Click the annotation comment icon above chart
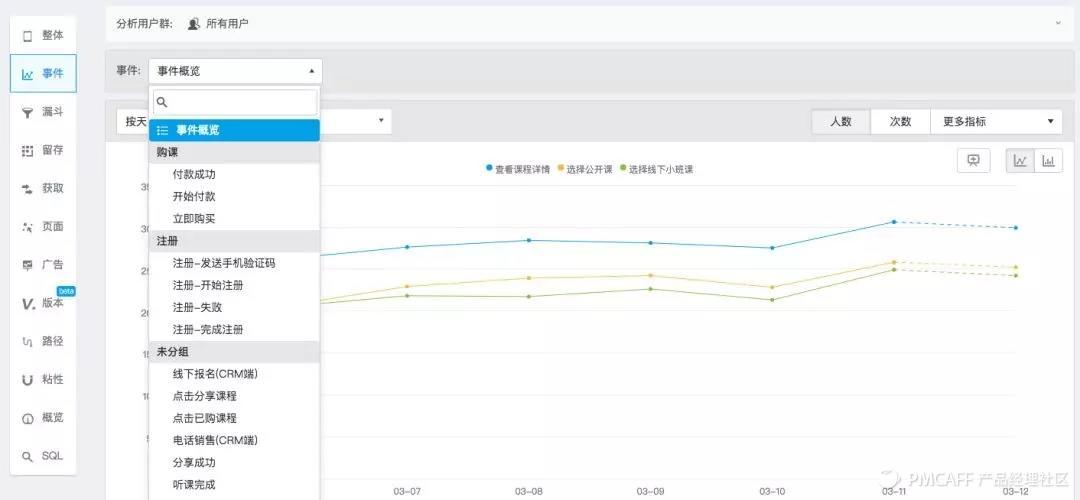This screenshot has height=500, width=1080. coord(973,160)
